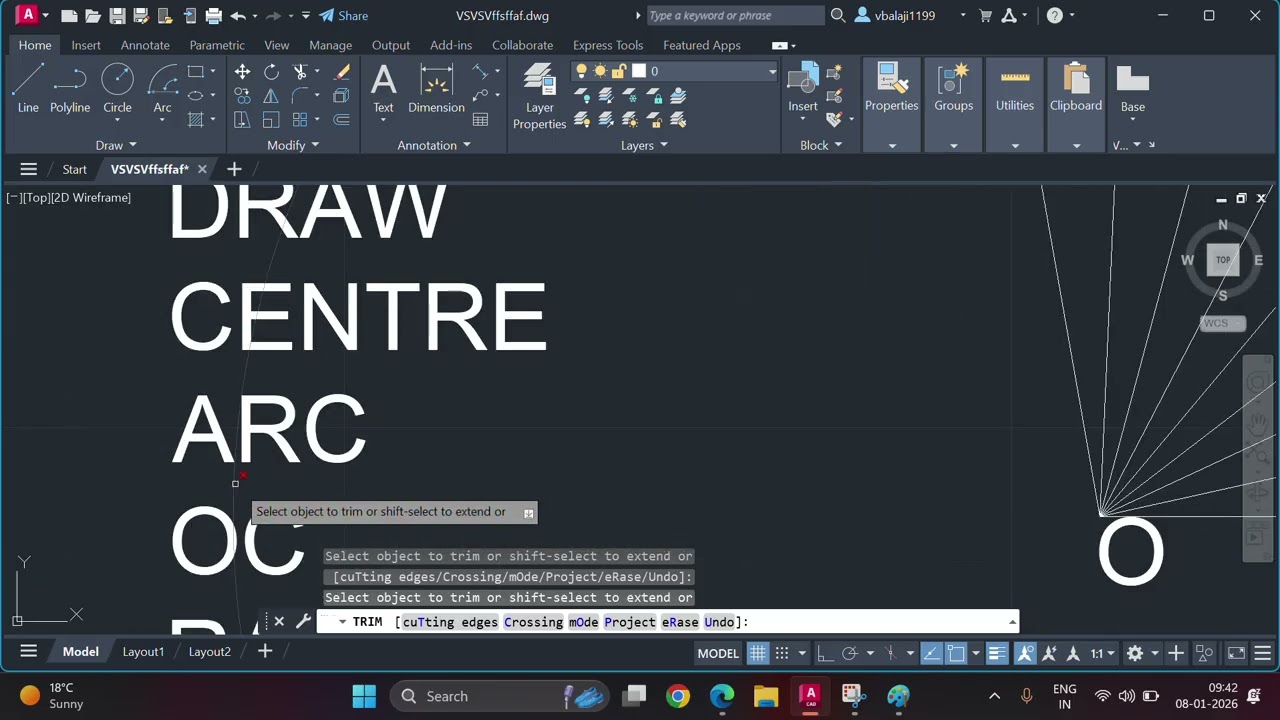This screenshot has width=1280, height=720.
Task: Click the Fillet tool icon
Action: coord(299,96)
